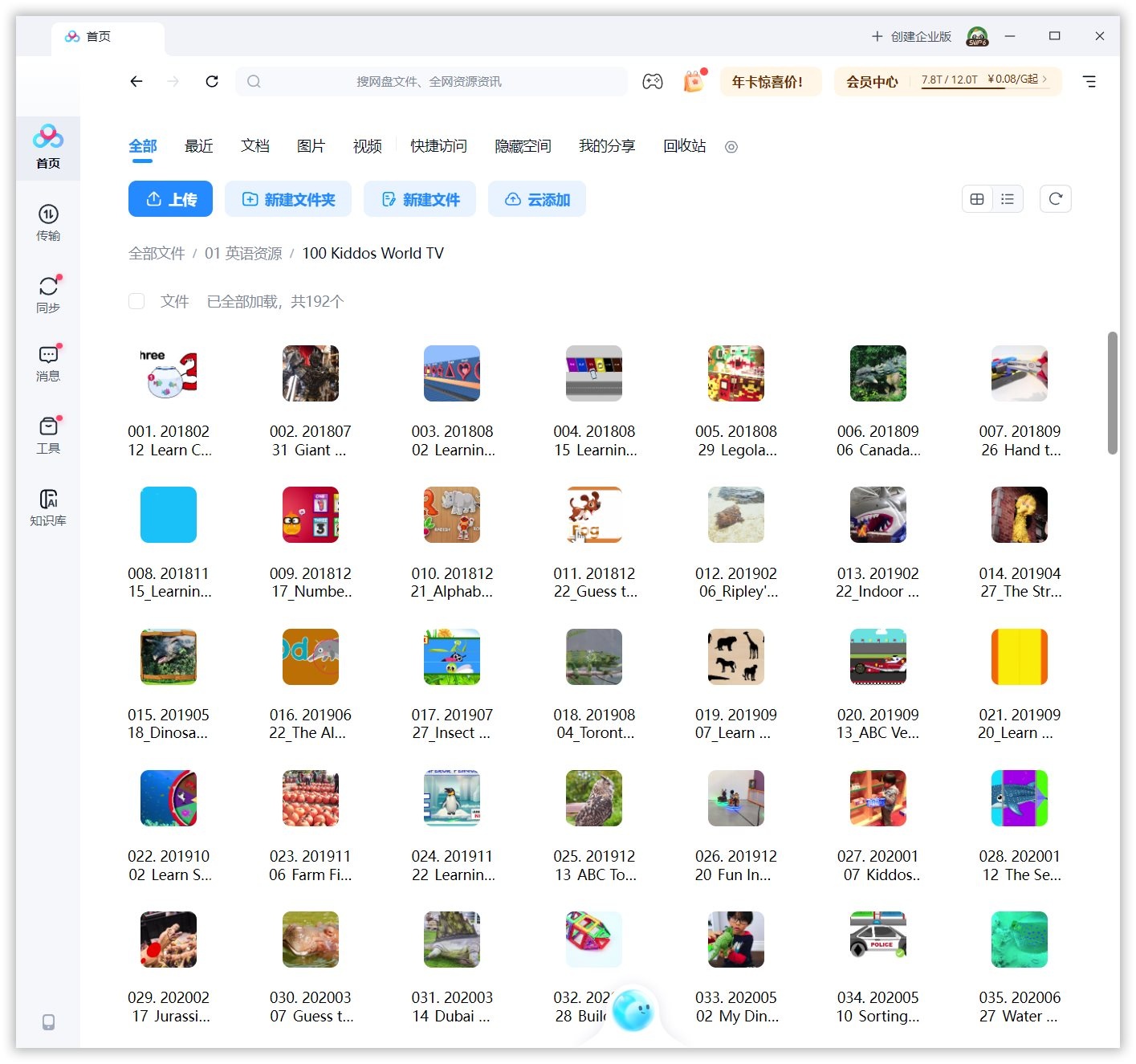
Task: Click the back navigation arrow
Action: click(x=136, y=80)
